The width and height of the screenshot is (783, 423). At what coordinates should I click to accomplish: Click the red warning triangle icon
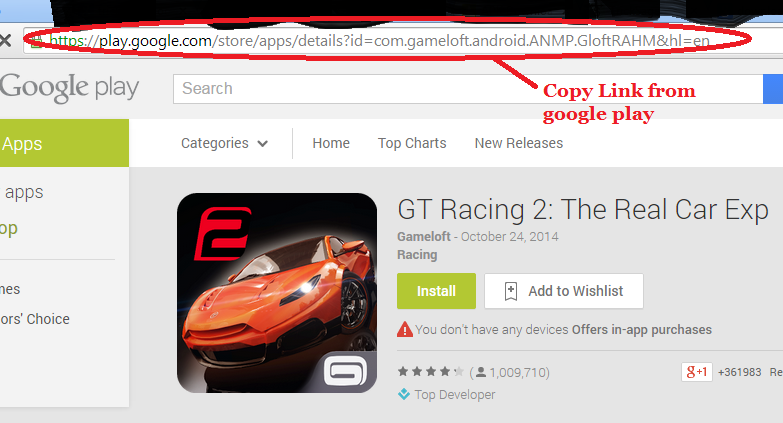(x=404, y=330)
